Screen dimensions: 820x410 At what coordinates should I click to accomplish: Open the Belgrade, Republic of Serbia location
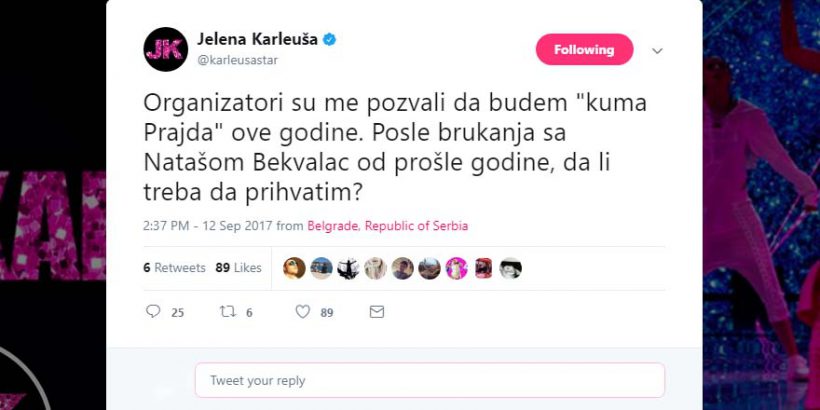click(387, 226)
